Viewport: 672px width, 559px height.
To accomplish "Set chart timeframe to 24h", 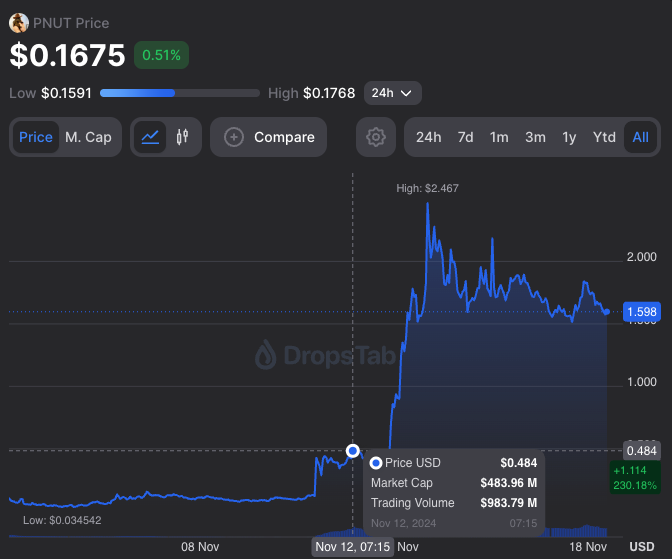I will tap(429, 137).
